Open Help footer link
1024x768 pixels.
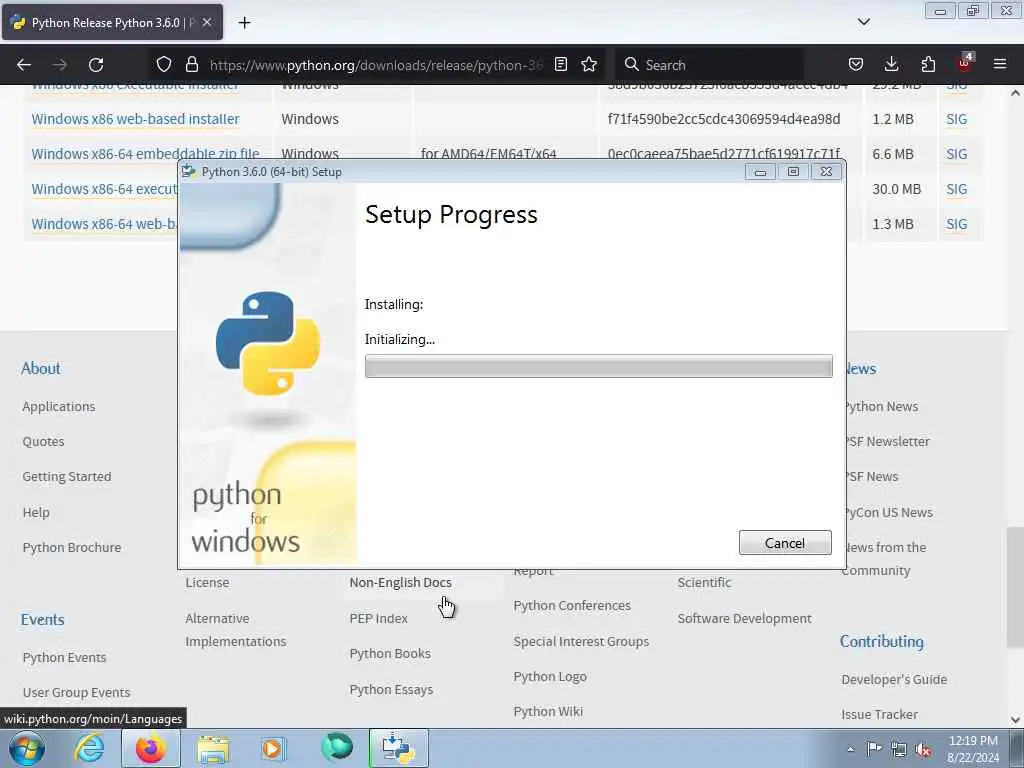coord(36,512)
